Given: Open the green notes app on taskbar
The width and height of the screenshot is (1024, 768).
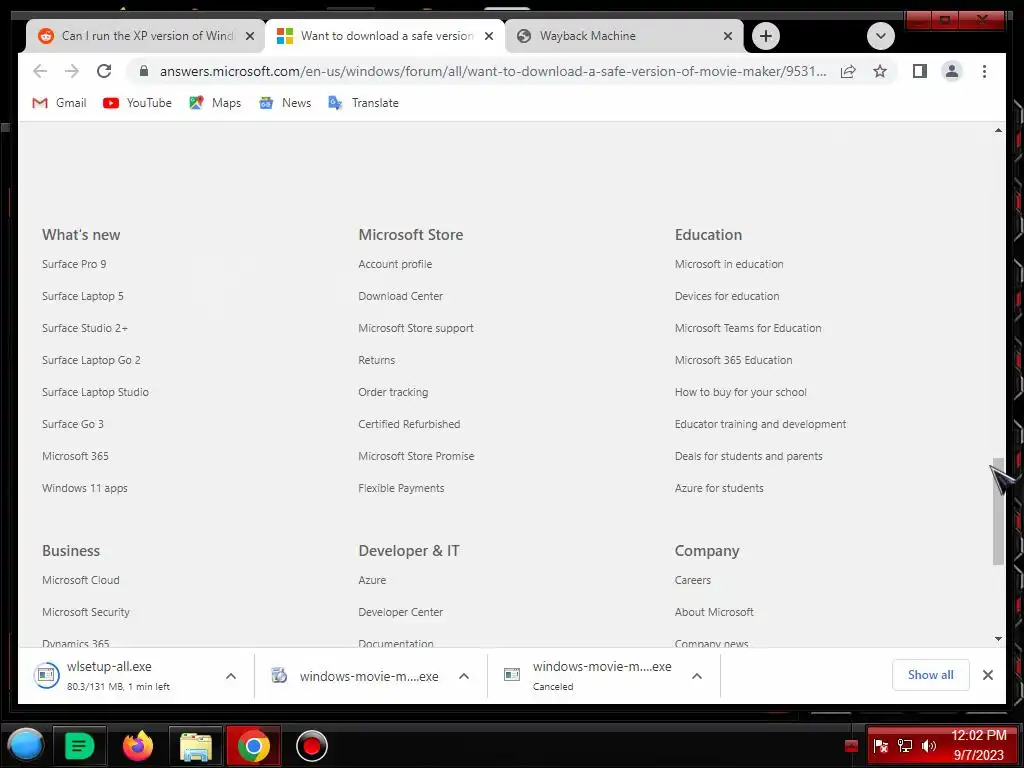Looking at the screenshot, I should tap(79, 746).
